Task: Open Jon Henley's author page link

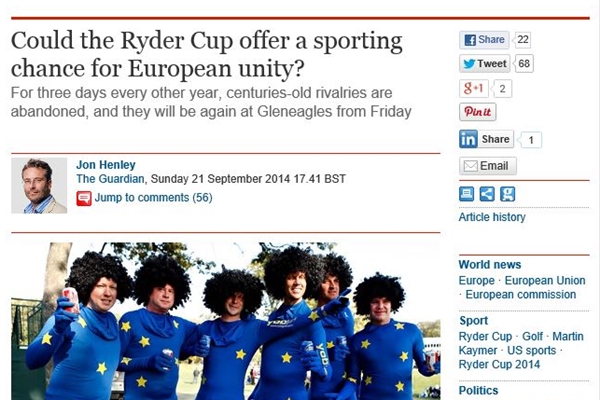Action: (106, 165)
